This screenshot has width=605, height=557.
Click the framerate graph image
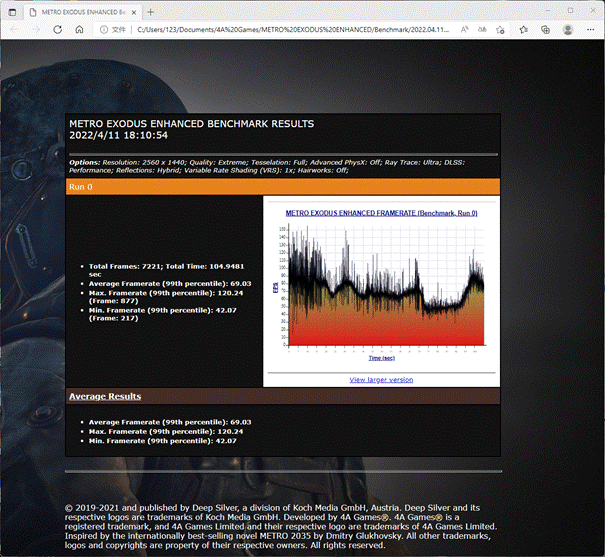pyautogui.click(x=380, y=290)
